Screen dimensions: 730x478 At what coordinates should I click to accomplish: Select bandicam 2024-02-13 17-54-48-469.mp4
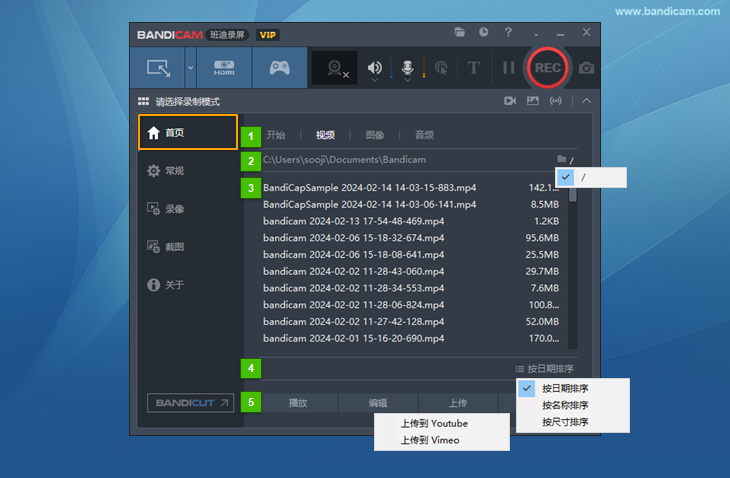pyautogui.click(x=354, y=221)
